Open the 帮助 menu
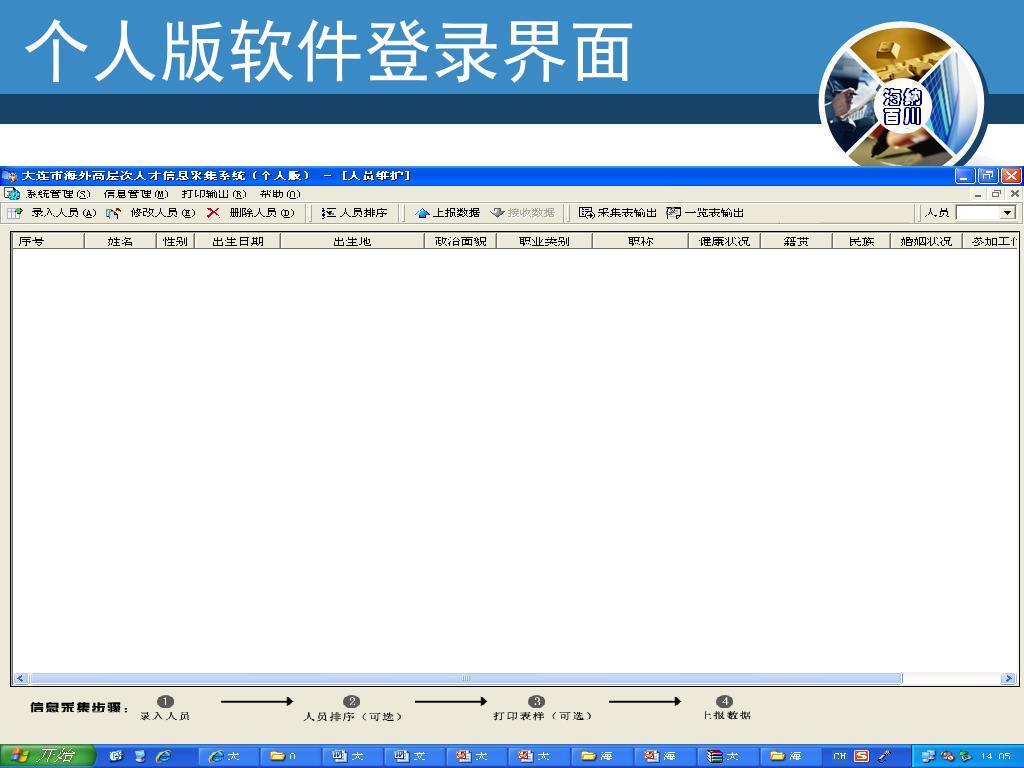The image size is (1024, 768). pyautogui.click(x=279, y=194)
